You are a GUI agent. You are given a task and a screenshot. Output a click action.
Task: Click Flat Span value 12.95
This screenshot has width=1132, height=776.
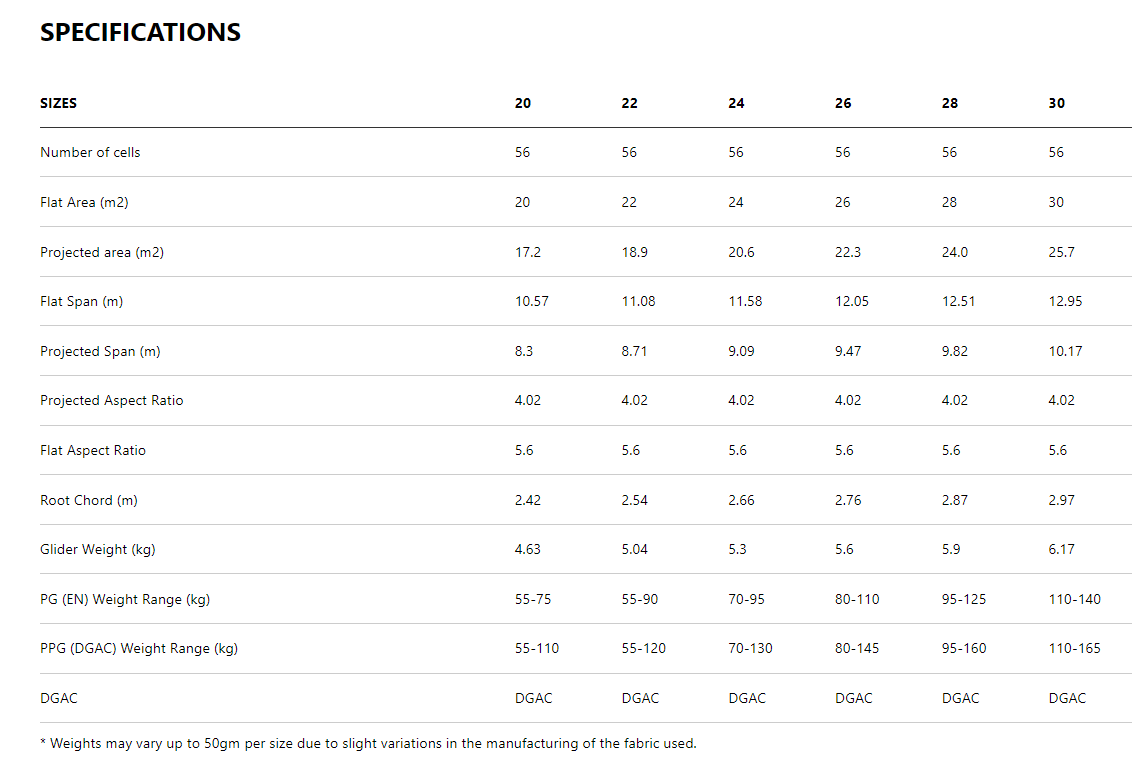pyautogui.click(x=1065, y=301)
